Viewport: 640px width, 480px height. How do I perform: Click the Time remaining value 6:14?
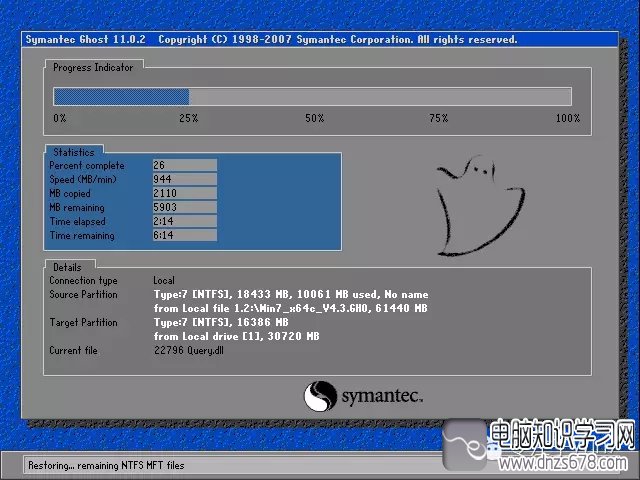pyautogui.click(x=184, y=235)
